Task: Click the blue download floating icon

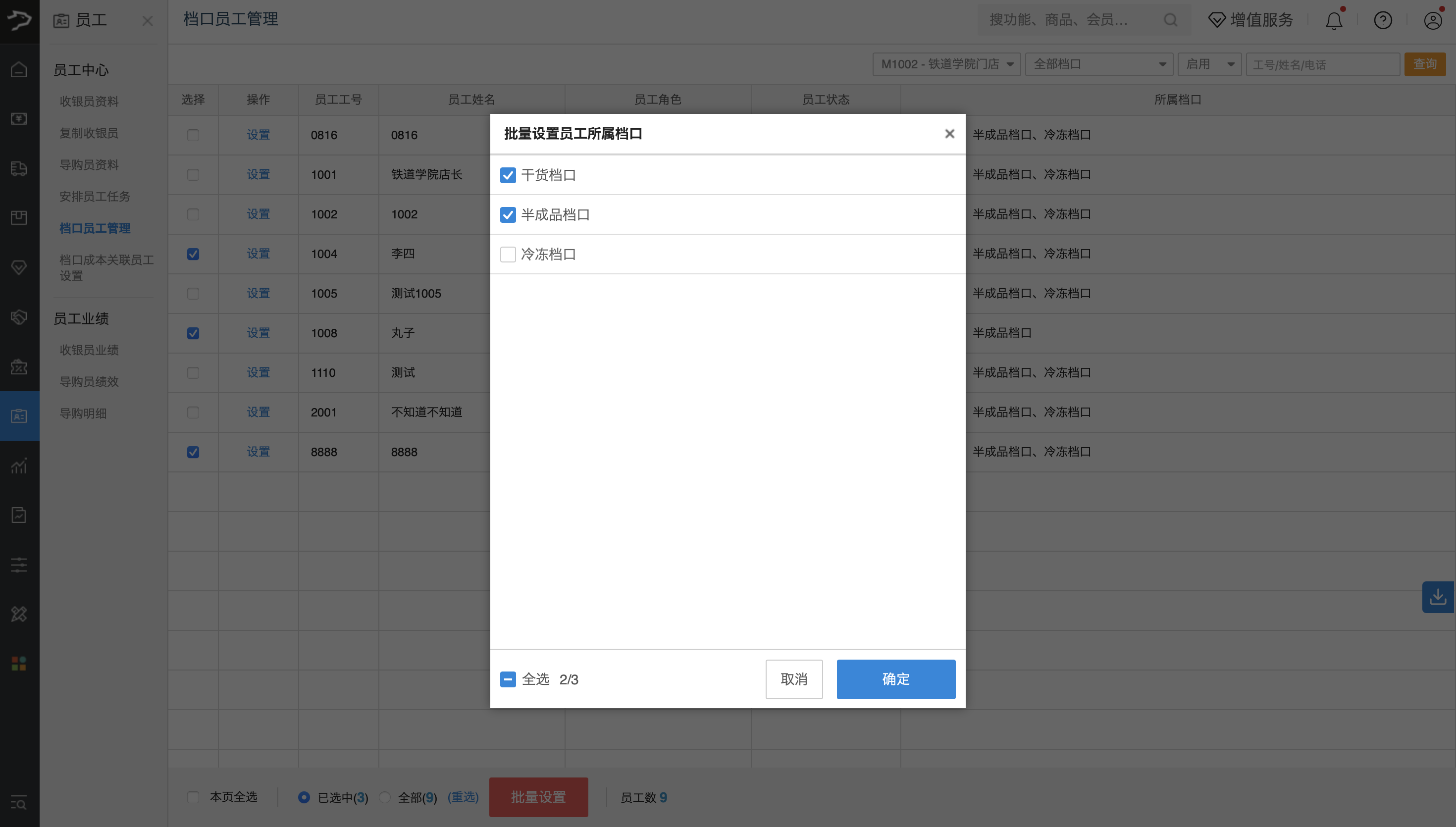Action: point(1438,597)
